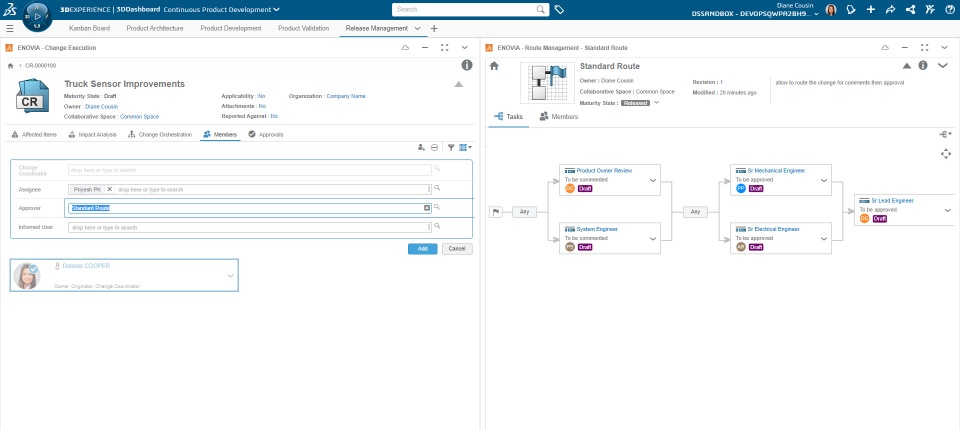Clear the Standard Route approver value
This screenshot has height=430, width=960.
pyautogui.click(x=427, y=208)
